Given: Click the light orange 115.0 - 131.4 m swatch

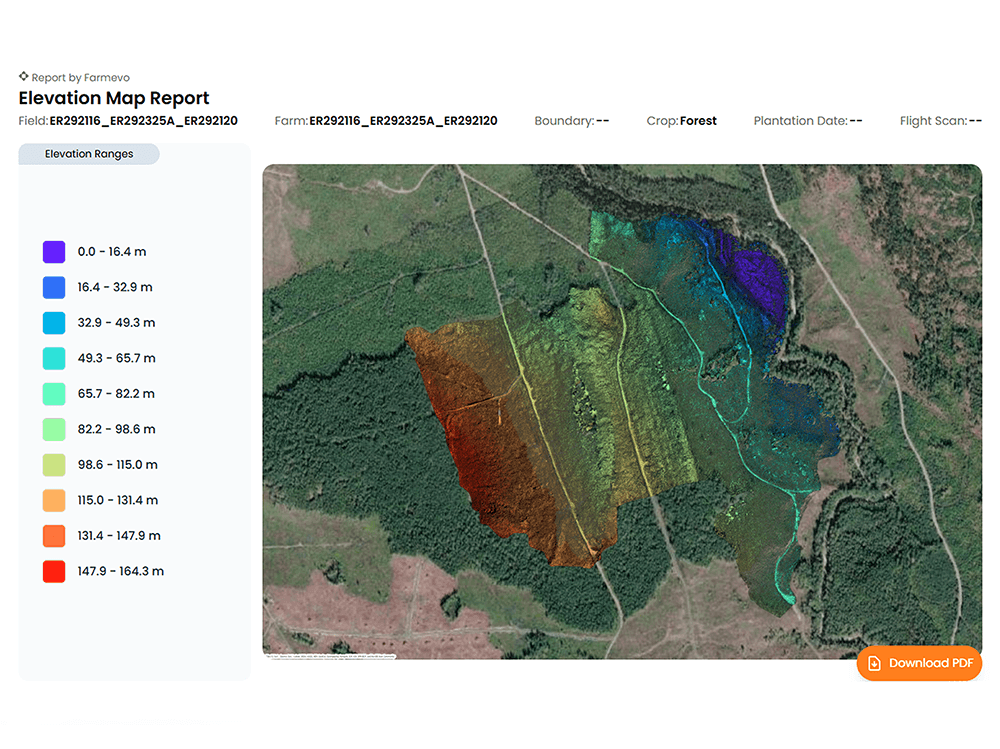Looking at the screenshot, I should point(54,500).
